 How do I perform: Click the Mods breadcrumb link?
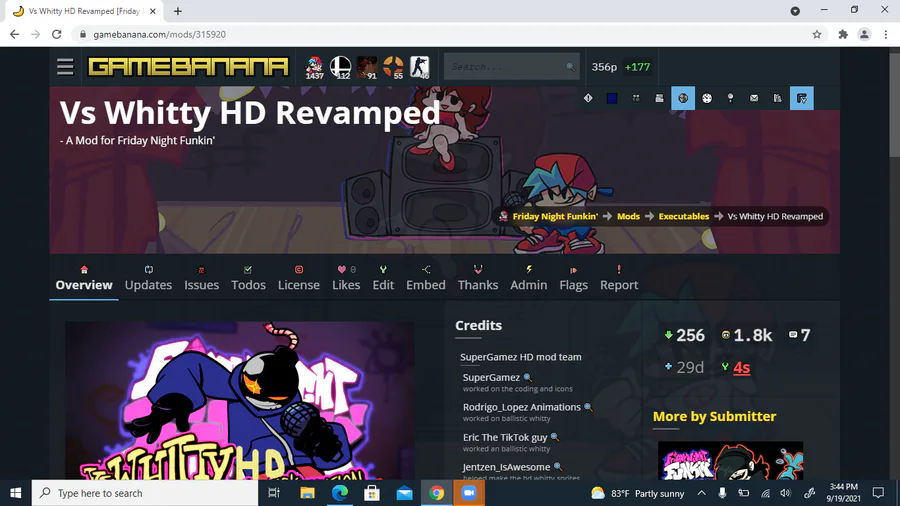pyautogui.click(x=628, y=216)
